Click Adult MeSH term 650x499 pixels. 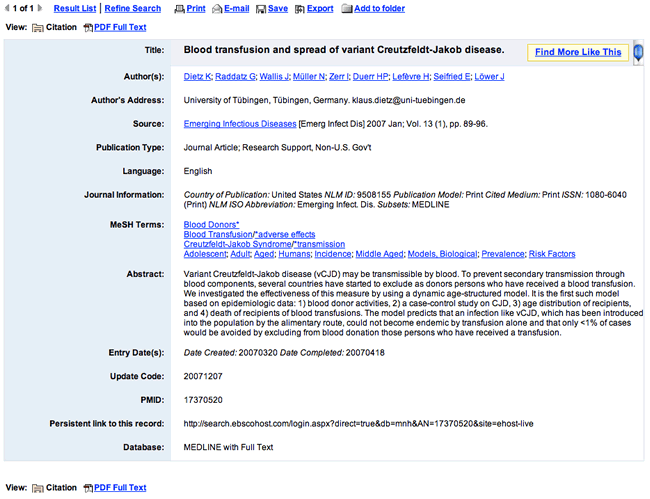240,254
